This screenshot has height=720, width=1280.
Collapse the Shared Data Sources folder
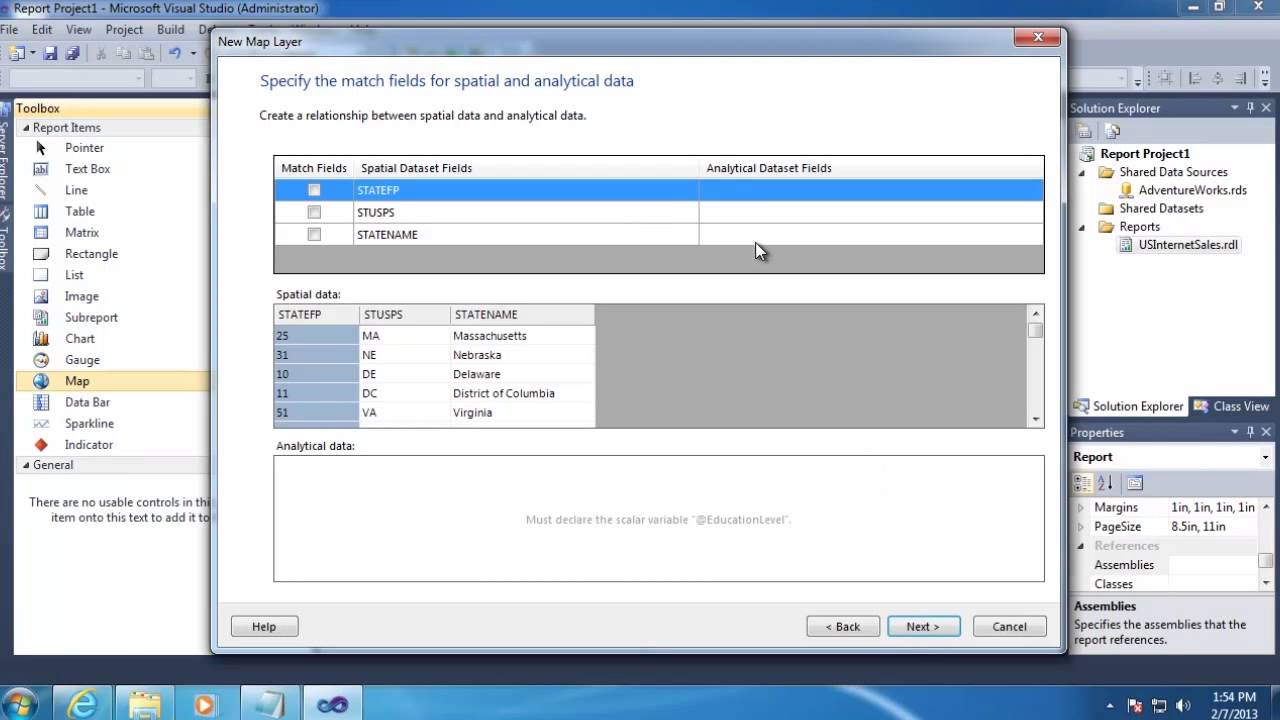coord(1082,172)
